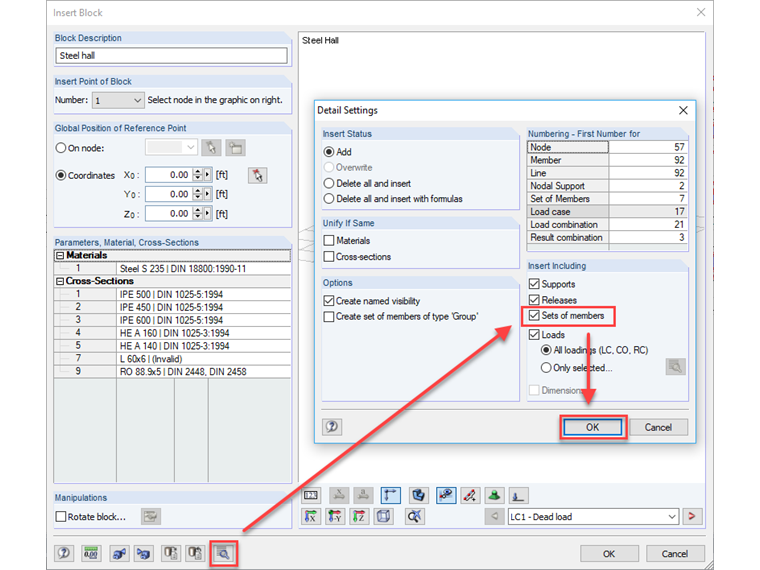Toggle the member view eye icon
The image size is (760, 570).
click(x=446, y=495)
